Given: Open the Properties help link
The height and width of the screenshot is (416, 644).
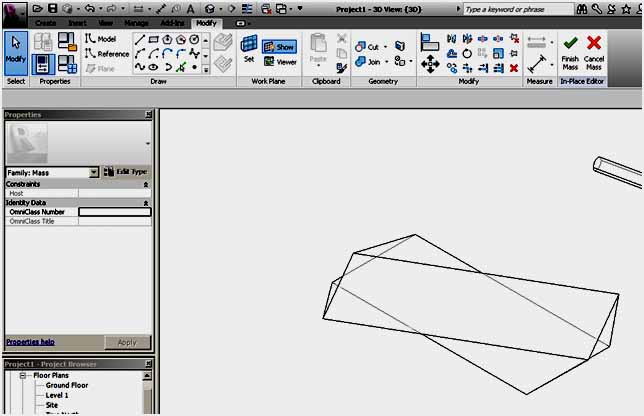Looking at the screenshot, I should (30, 342).
